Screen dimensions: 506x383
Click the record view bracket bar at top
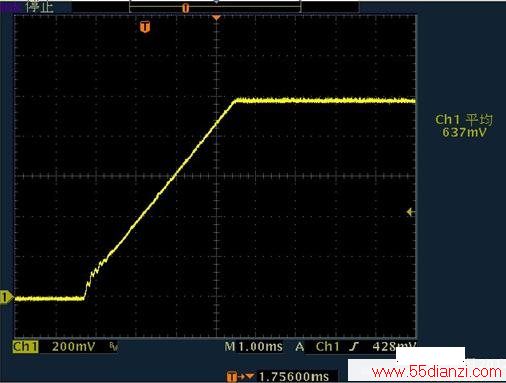point(215,7)
